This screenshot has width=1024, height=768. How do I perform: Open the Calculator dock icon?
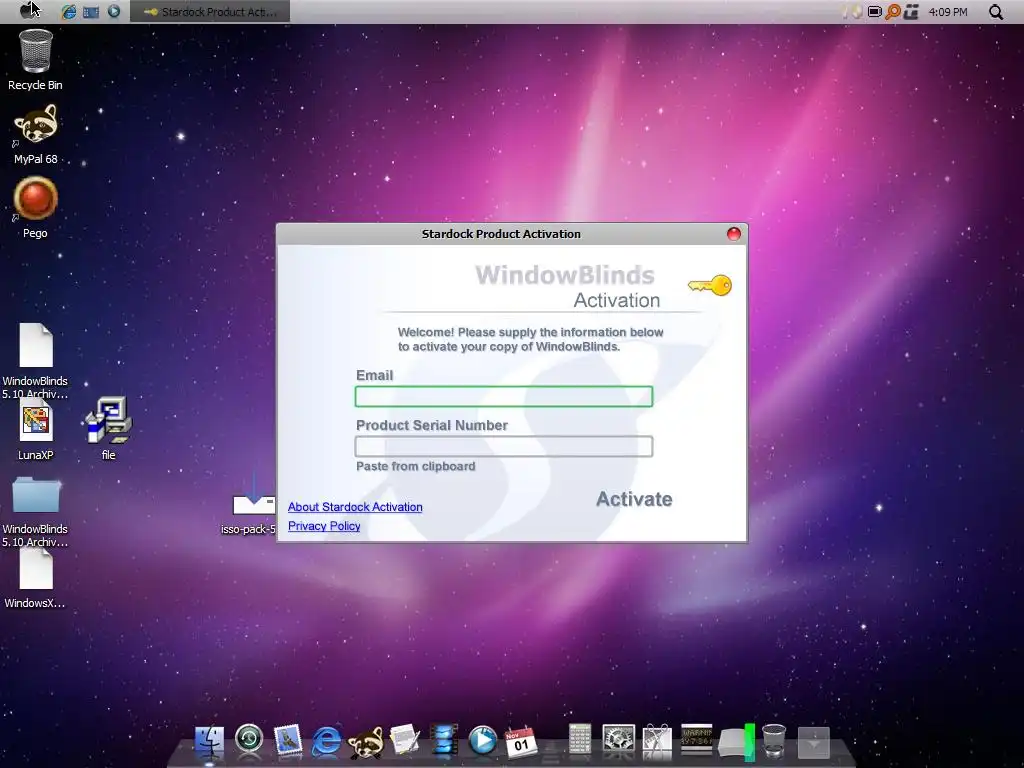click(x=579, y=741)
